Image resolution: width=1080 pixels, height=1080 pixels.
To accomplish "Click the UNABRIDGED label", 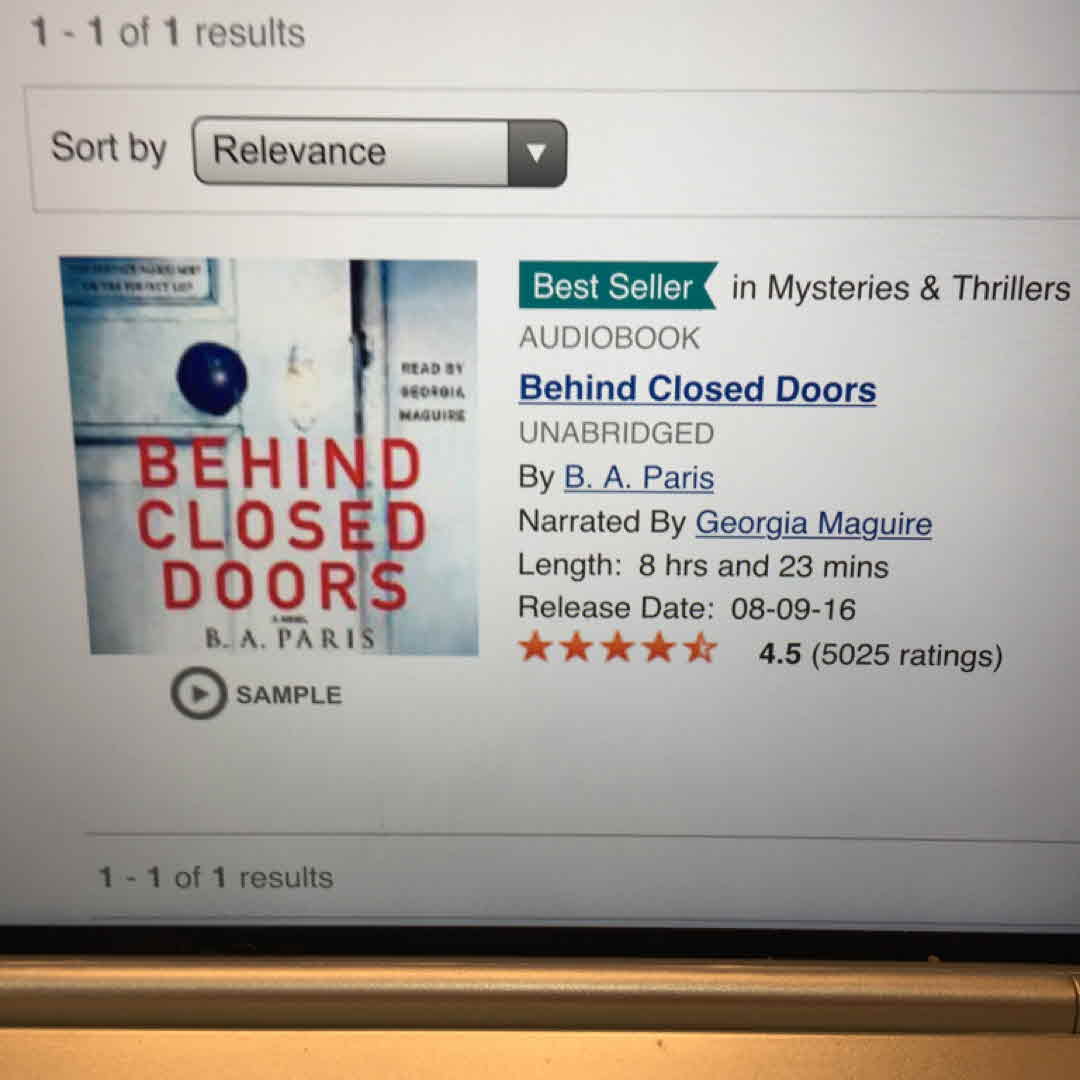I will click(616, 433).
